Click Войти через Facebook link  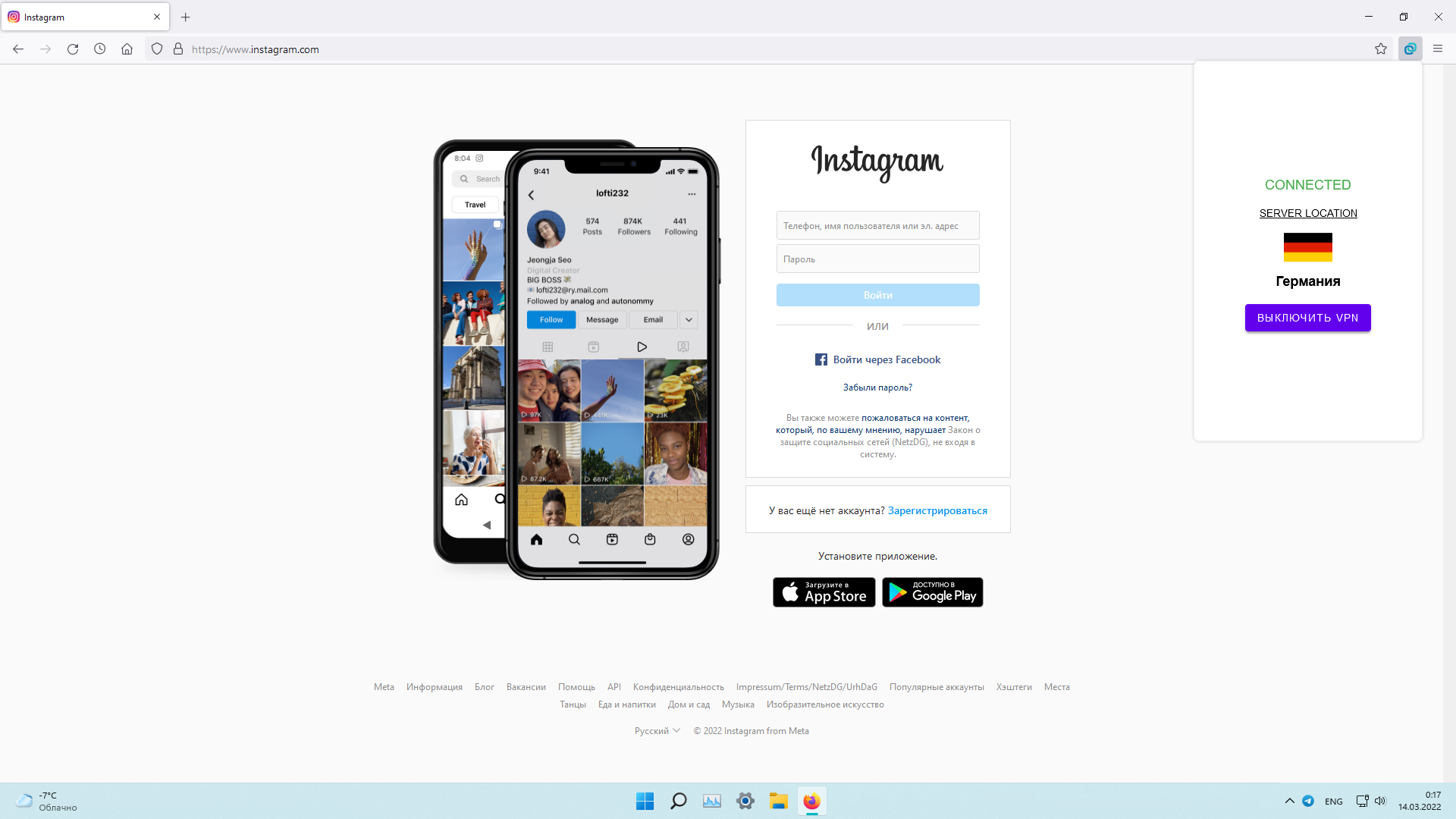tap(877, 359)
